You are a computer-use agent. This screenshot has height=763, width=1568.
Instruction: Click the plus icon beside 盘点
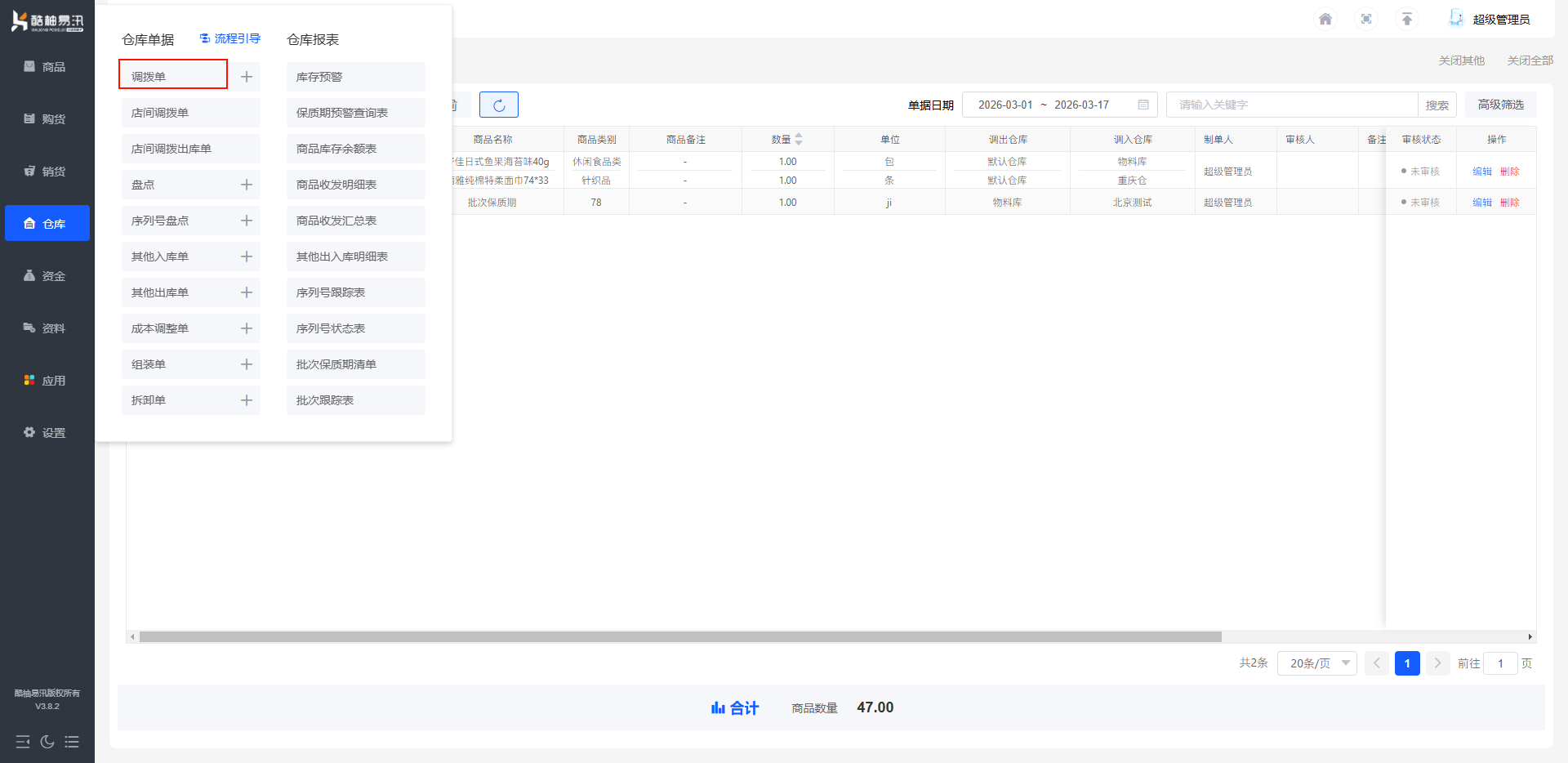click(x=247, y=185)
